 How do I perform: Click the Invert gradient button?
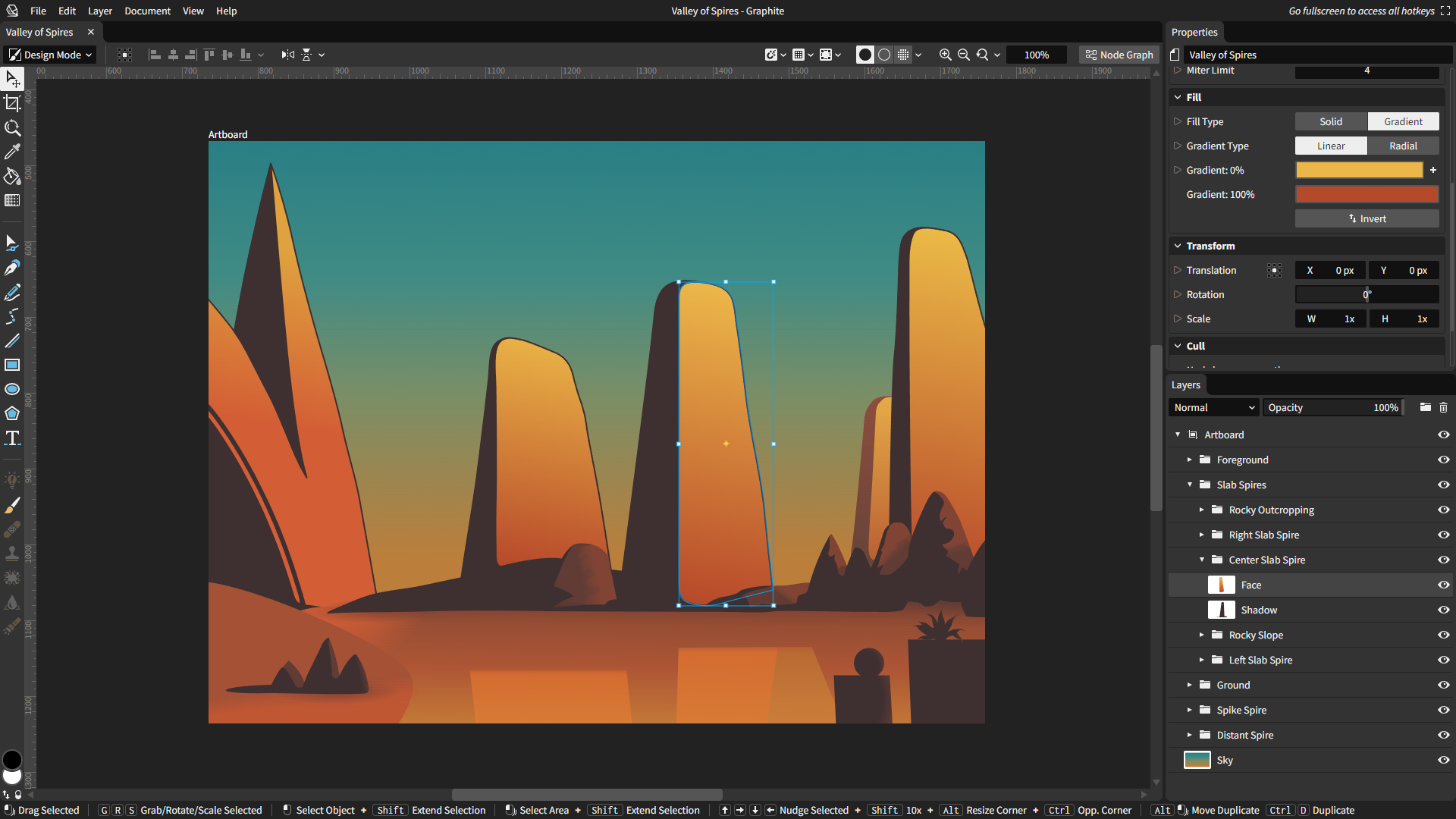click(1366, 218)
